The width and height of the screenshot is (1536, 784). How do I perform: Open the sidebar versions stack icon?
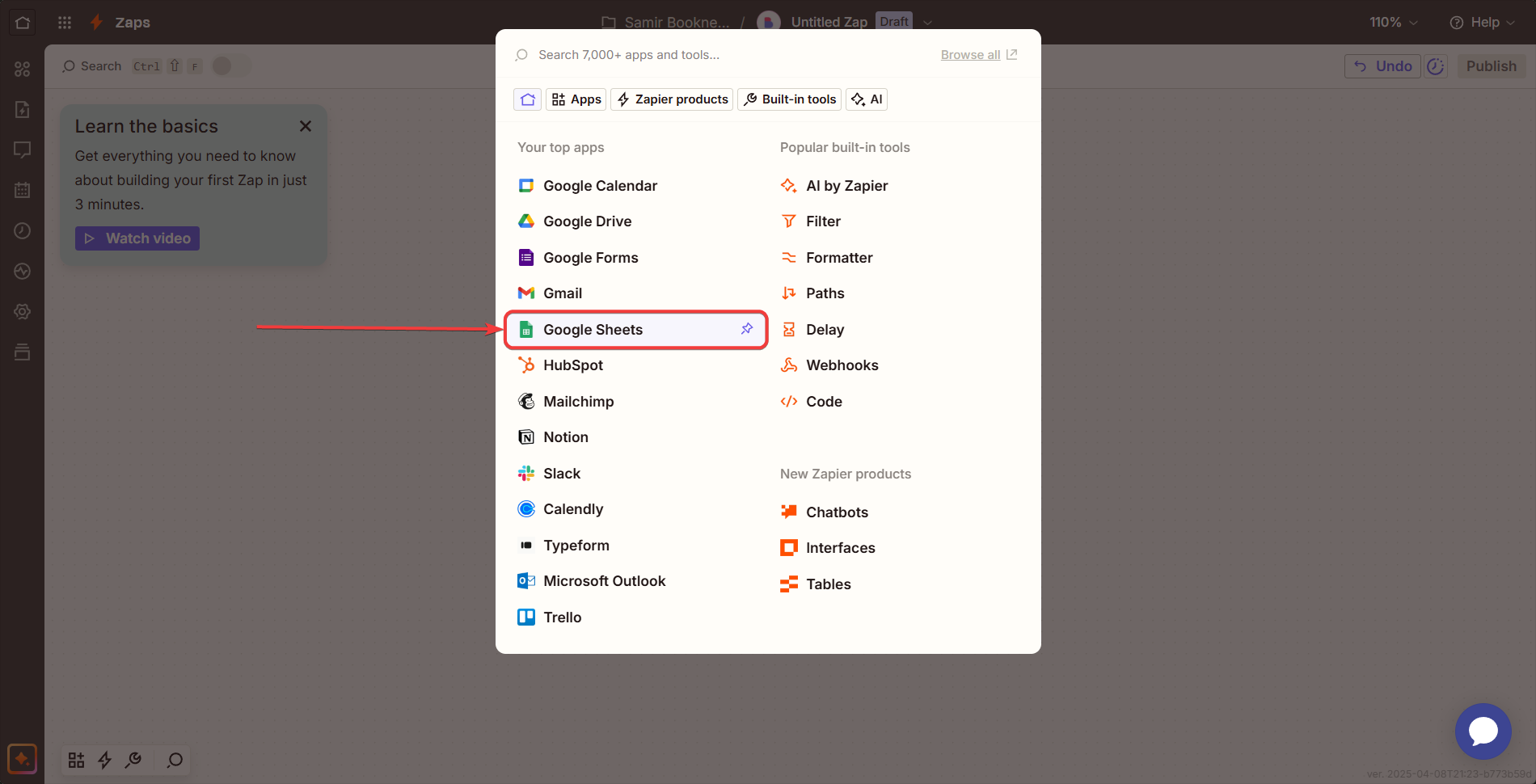click(x=23, y=352)
